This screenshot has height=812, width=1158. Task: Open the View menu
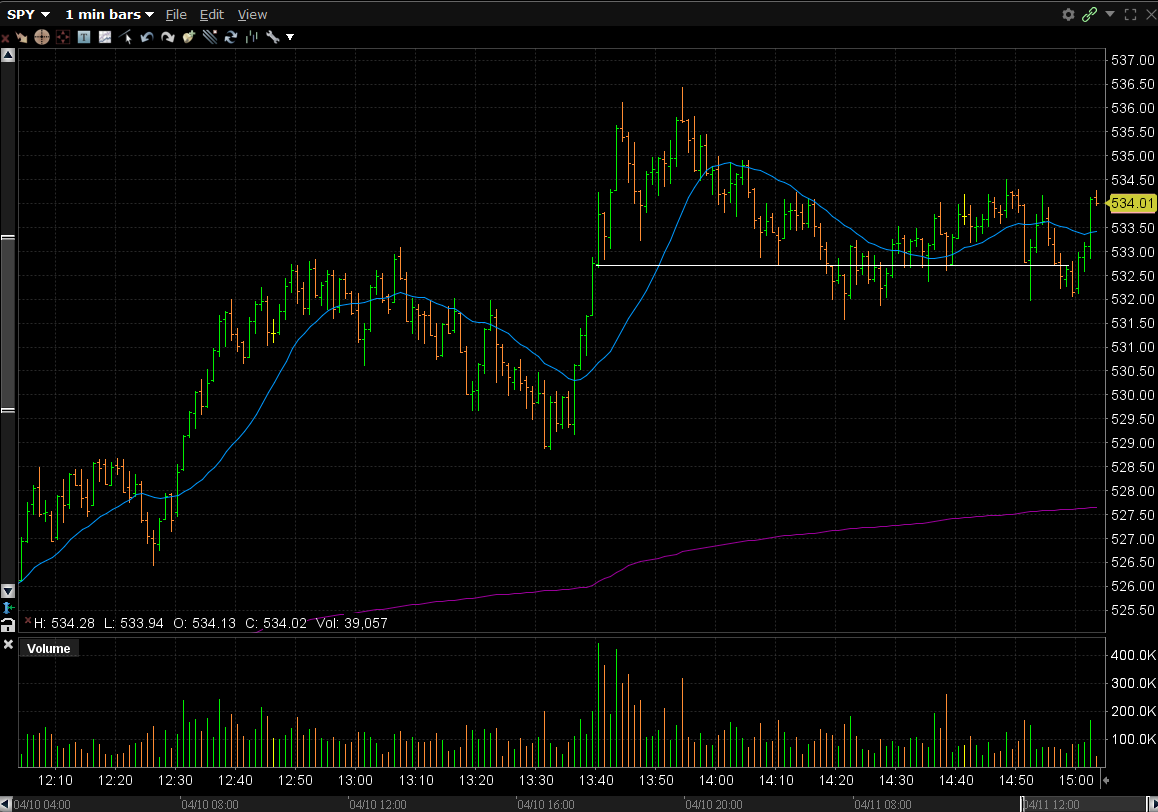(252, 14)
